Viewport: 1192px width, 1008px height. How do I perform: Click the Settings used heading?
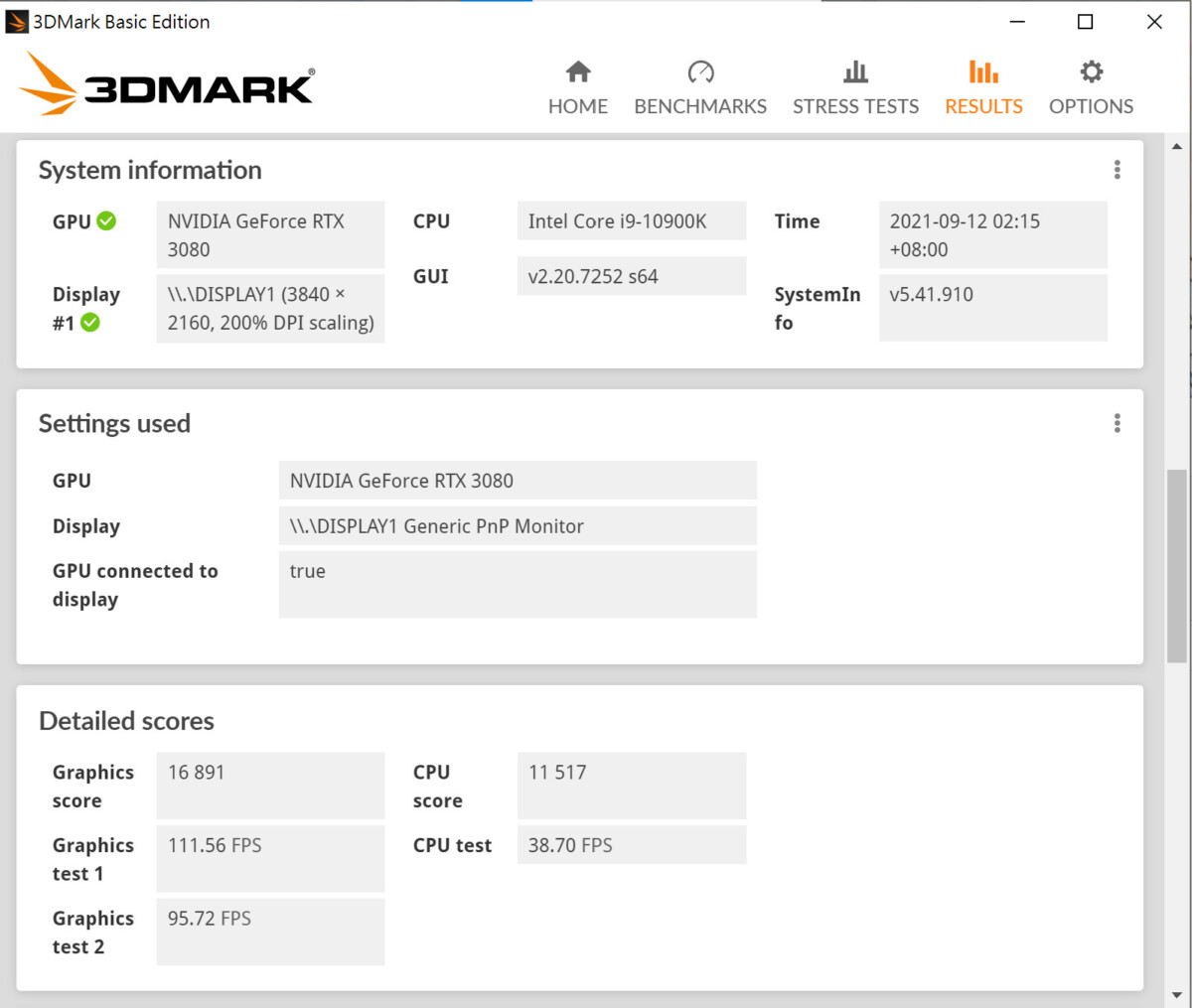pos(114,424)
